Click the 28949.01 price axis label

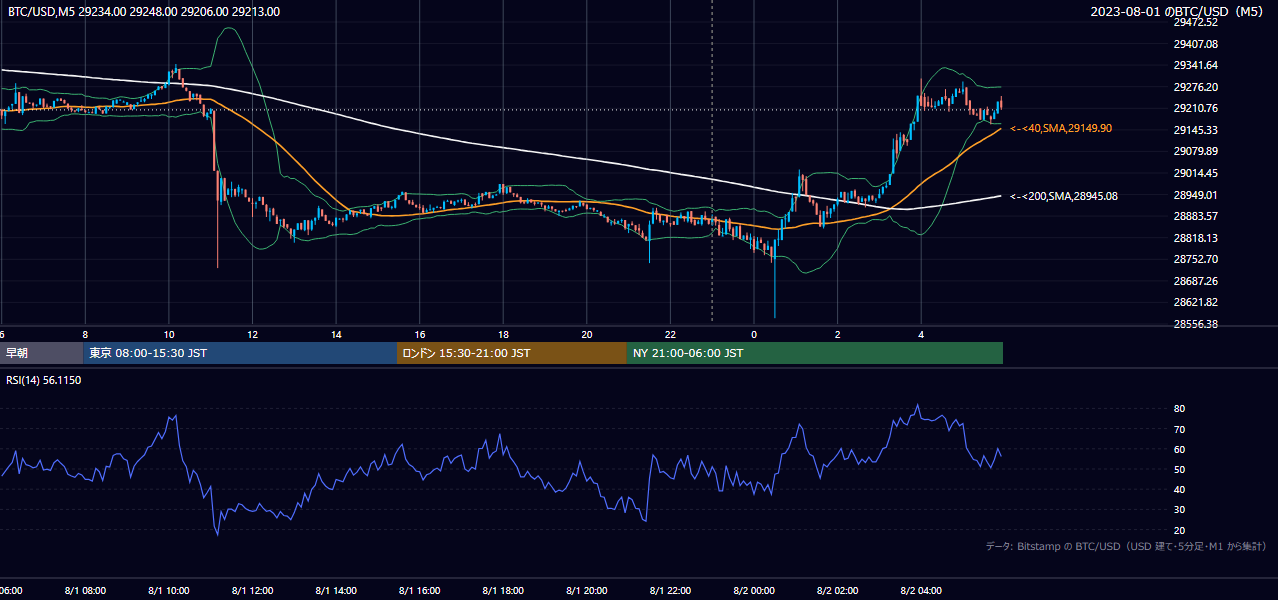[x=1195, y=194]
